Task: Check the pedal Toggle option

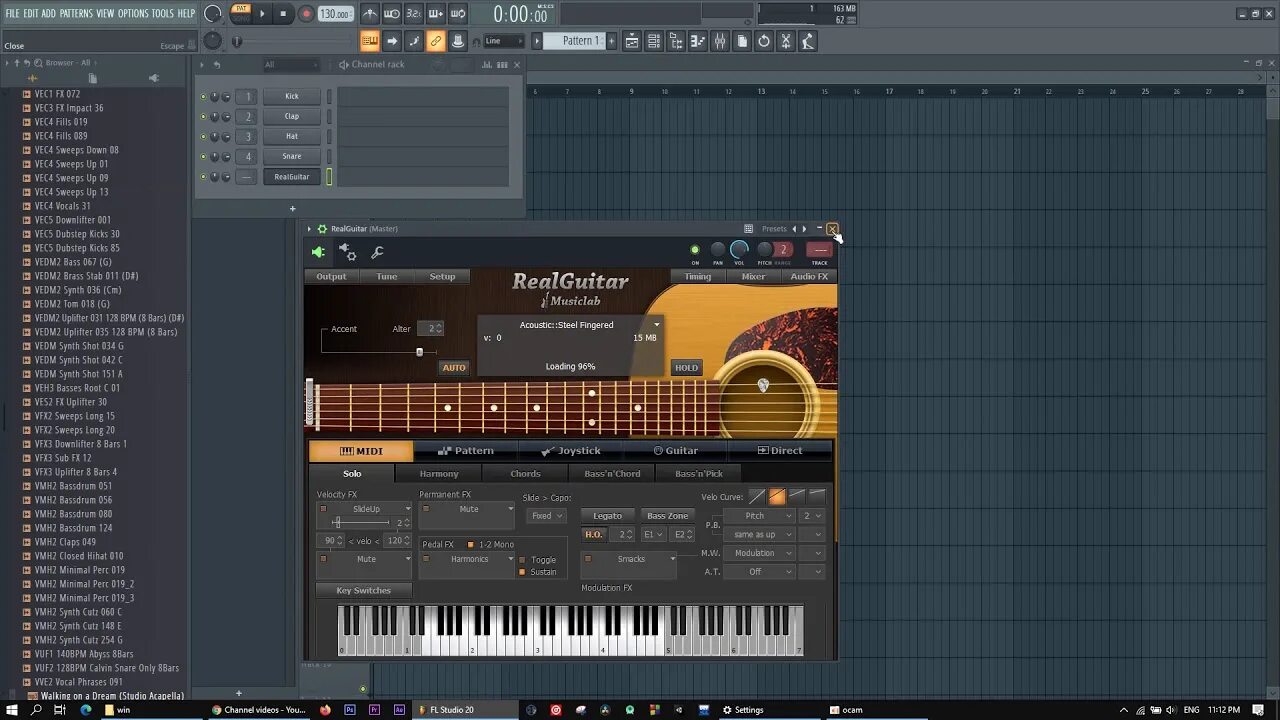Action: 522,560
